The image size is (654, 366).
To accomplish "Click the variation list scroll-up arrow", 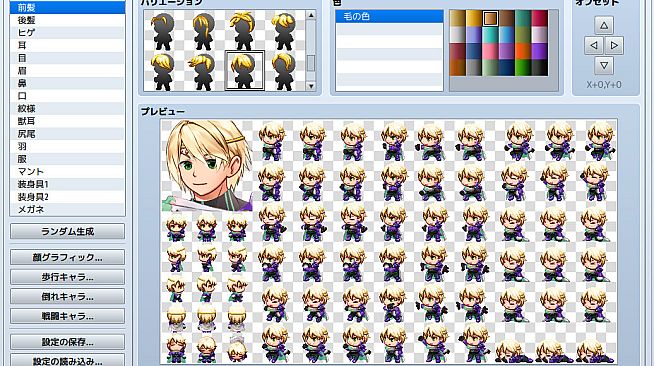I will tap(311, 15).
